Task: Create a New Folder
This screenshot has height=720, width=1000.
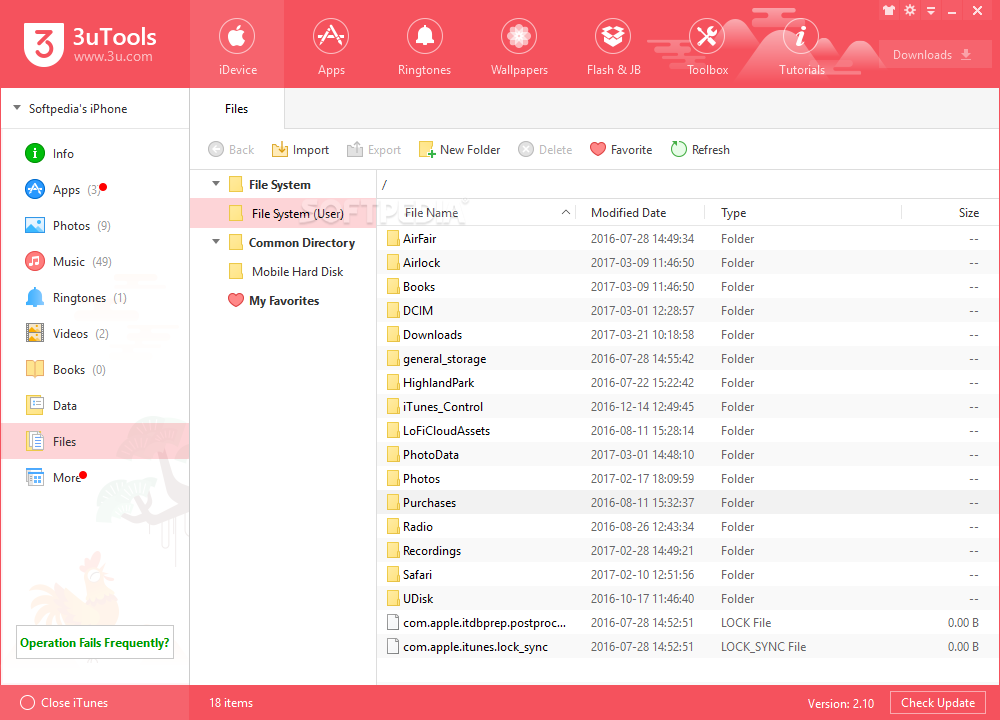Action: (x=460, y=150)
